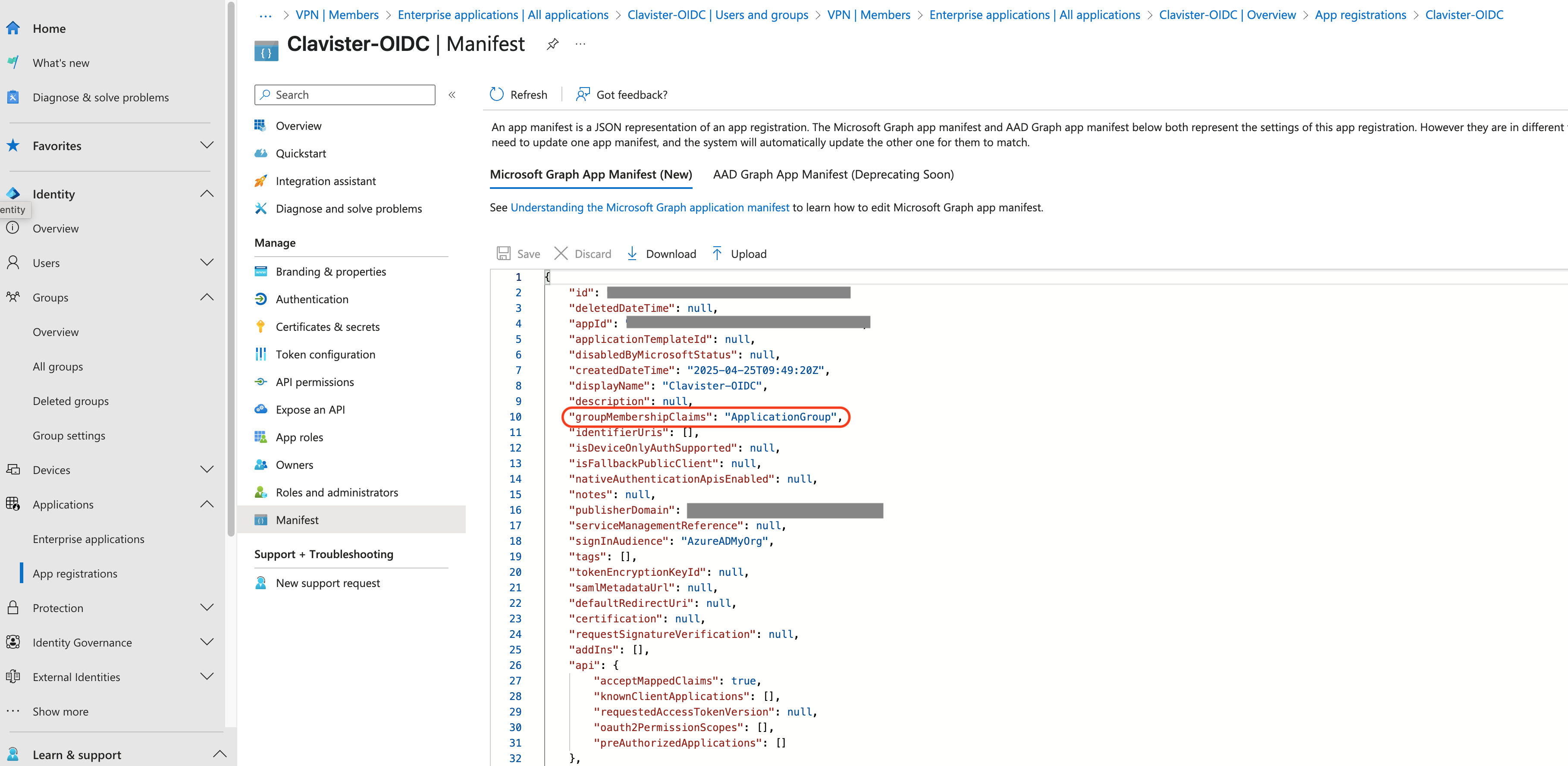Viewport: 1568px width, 766px height.
Task: Open What's new icon
Action: [13, 63]
